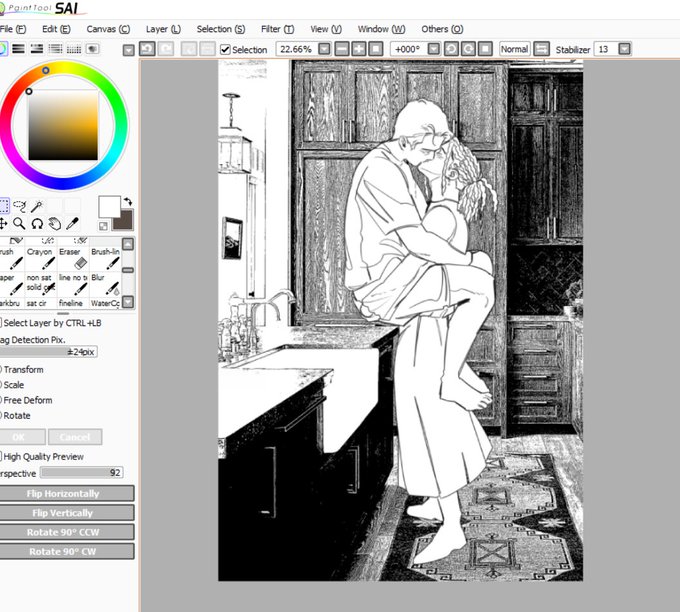Open the Filter menu
This screenshot has width=680, height=612.
(278, 29)
